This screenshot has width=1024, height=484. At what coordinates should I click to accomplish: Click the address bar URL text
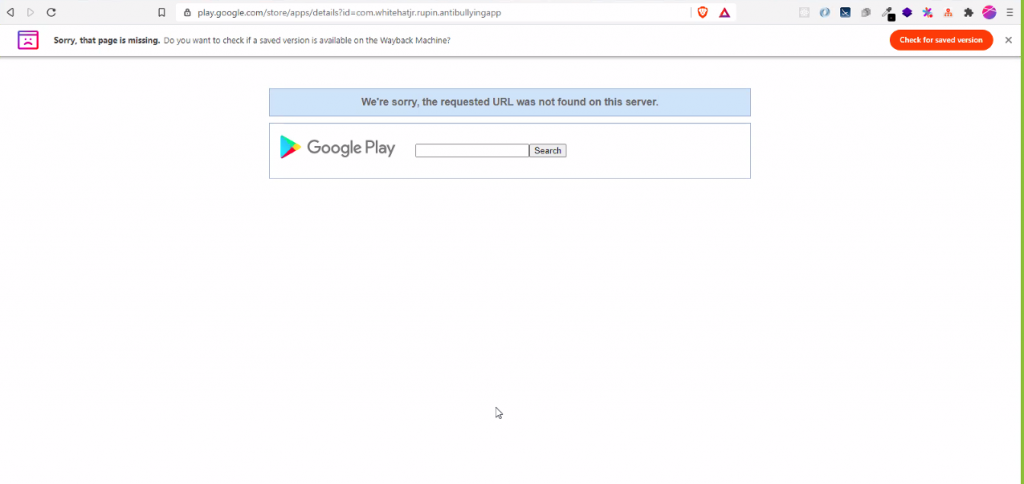[x=349, y=12]
